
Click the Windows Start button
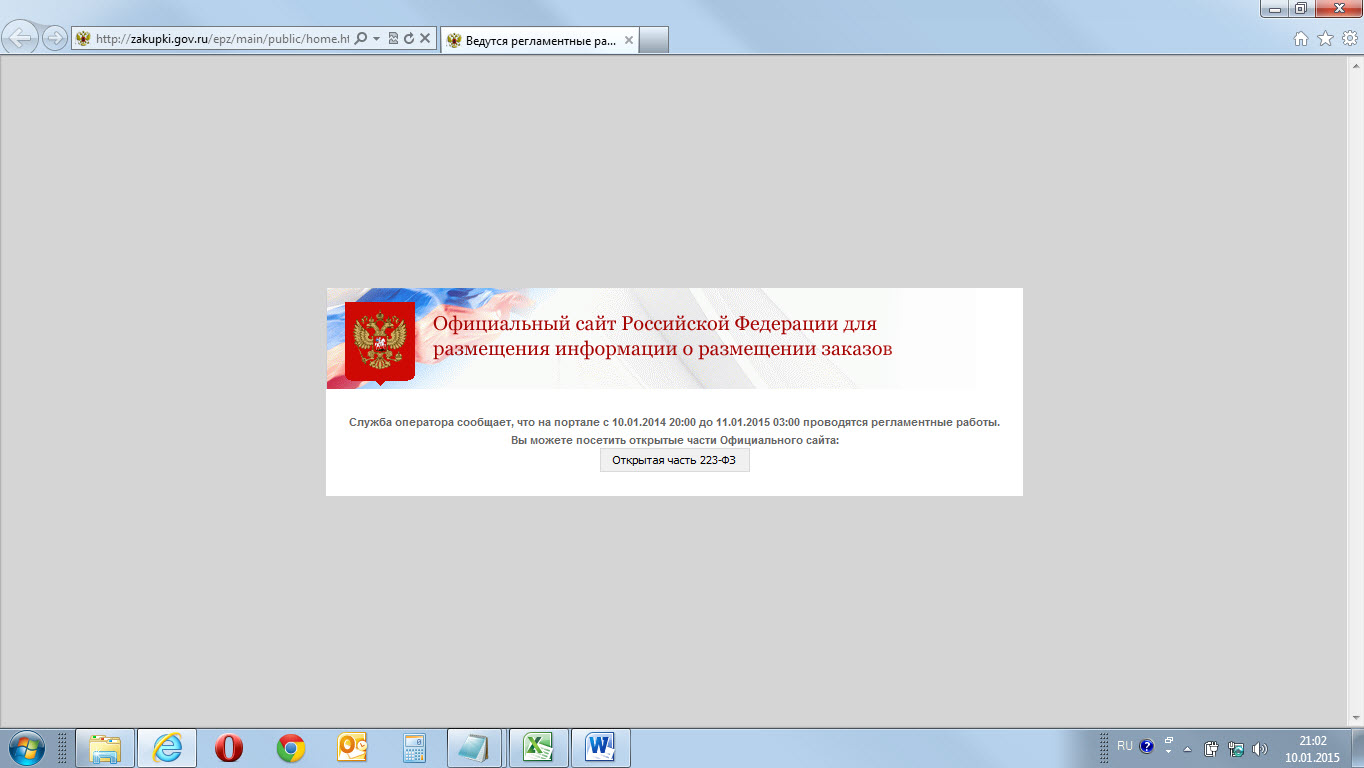tap(24, 747)
